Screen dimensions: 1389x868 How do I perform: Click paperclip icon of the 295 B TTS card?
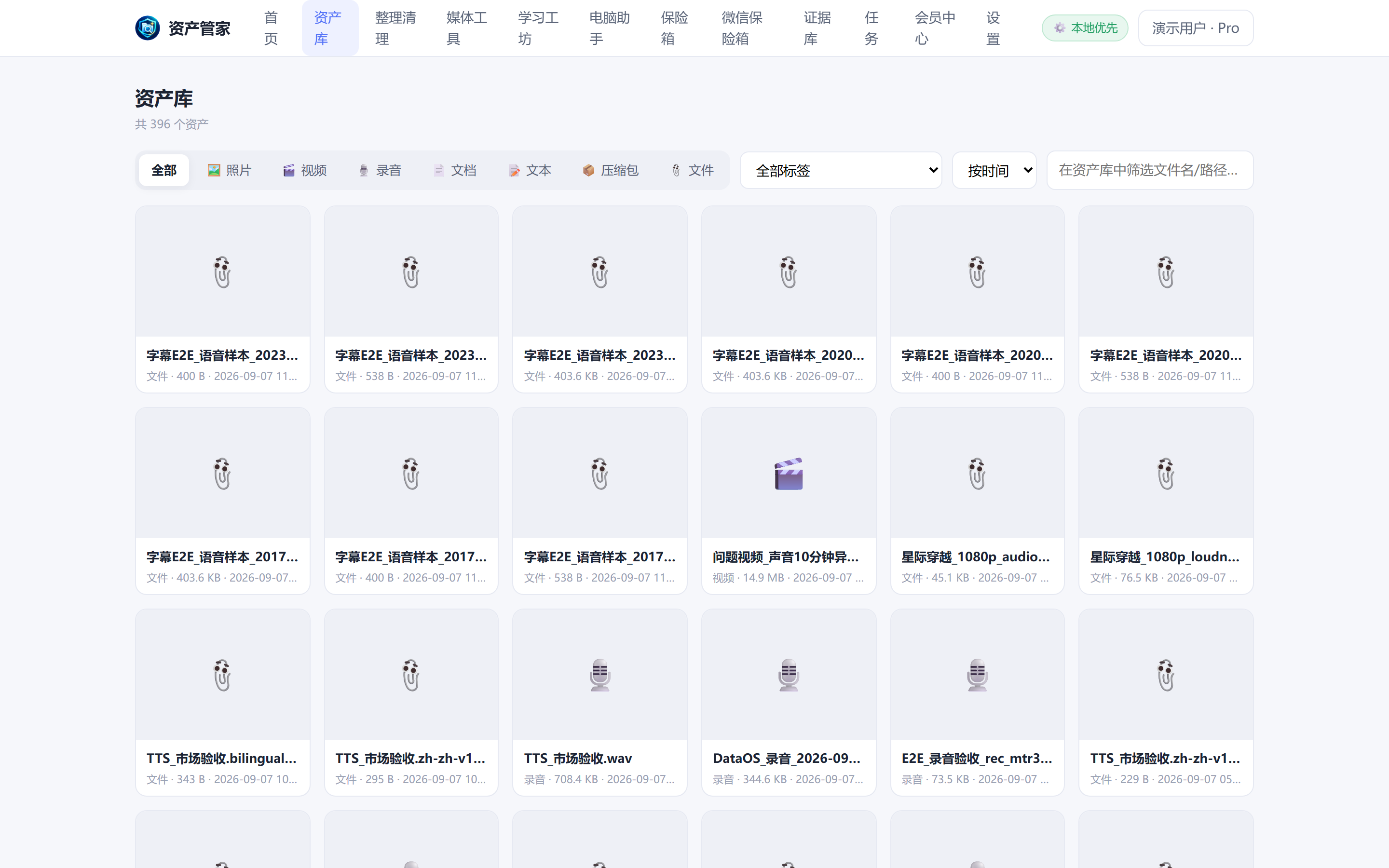(x=411, y=675)
